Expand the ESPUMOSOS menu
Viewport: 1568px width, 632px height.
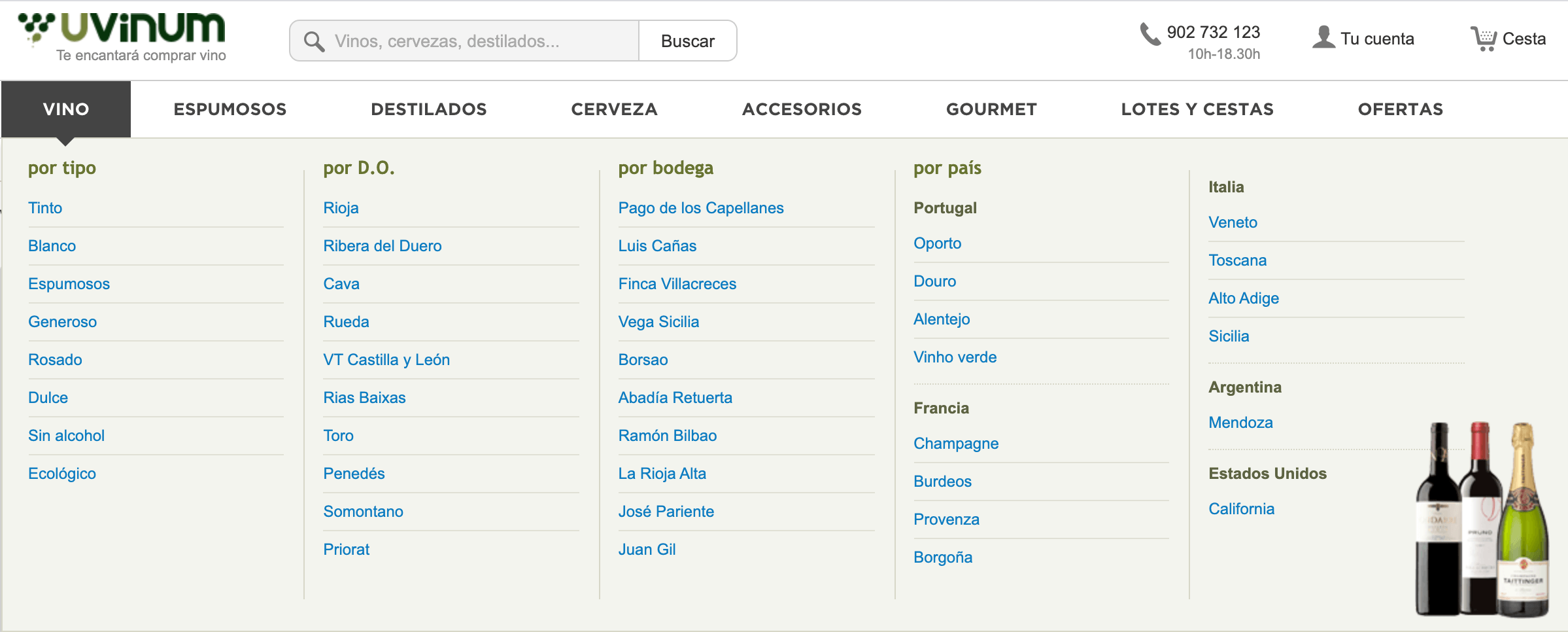[230, 109]
